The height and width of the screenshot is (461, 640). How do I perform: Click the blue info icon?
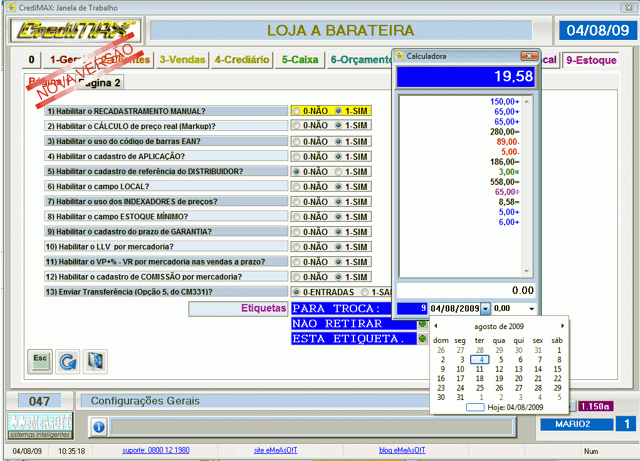[99, 427]
